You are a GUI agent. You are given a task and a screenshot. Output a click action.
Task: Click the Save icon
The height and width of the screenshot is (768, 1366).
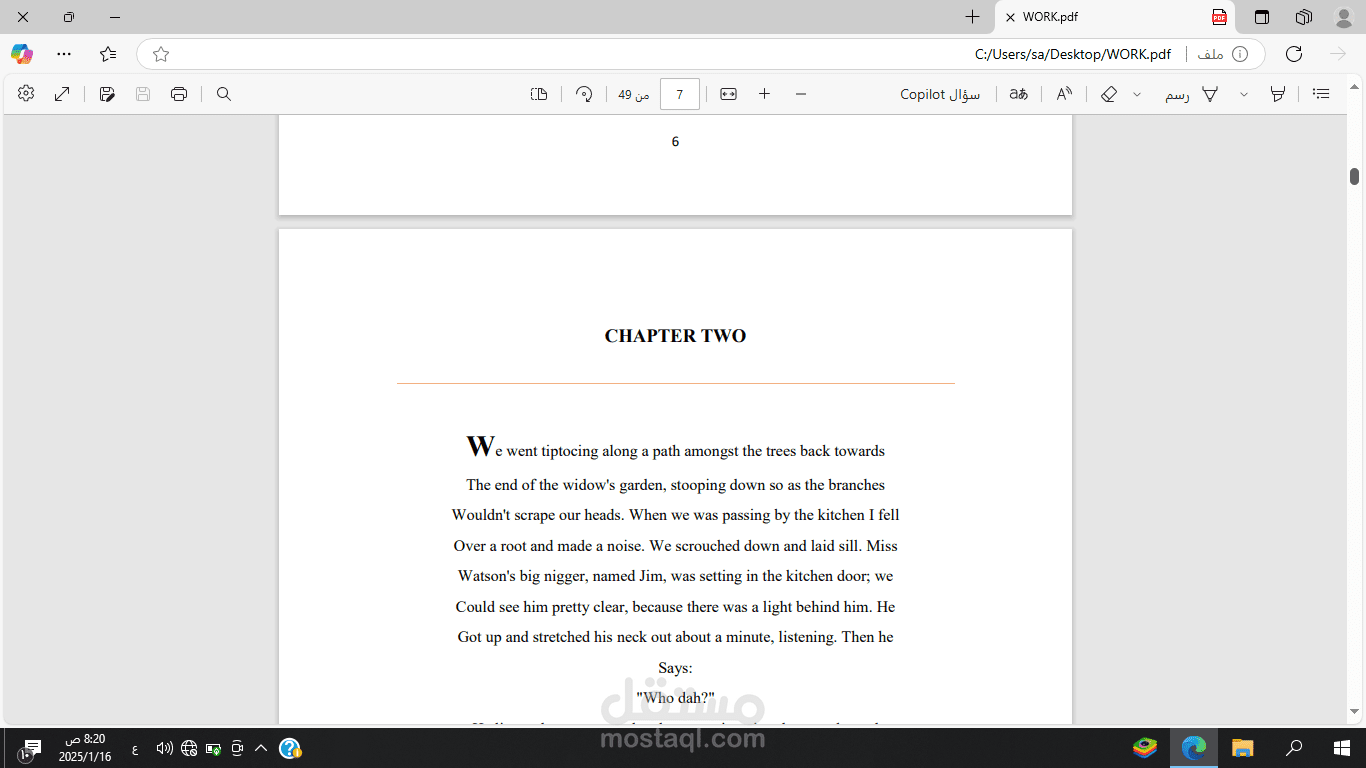coord(143,94)
